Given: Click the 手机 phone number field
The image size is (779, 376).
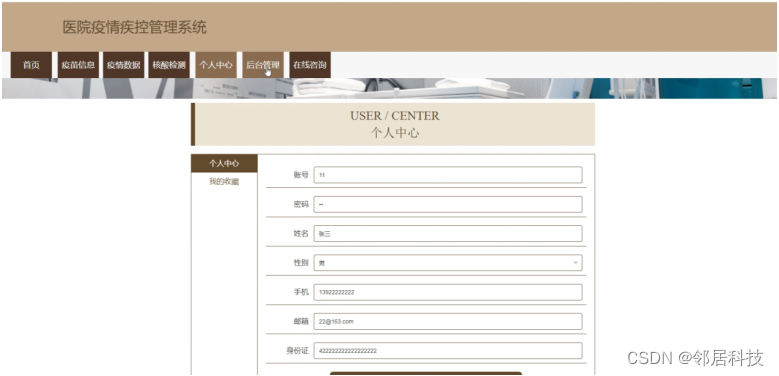Looking at the screenshot, I should click(x=448, y=292).
